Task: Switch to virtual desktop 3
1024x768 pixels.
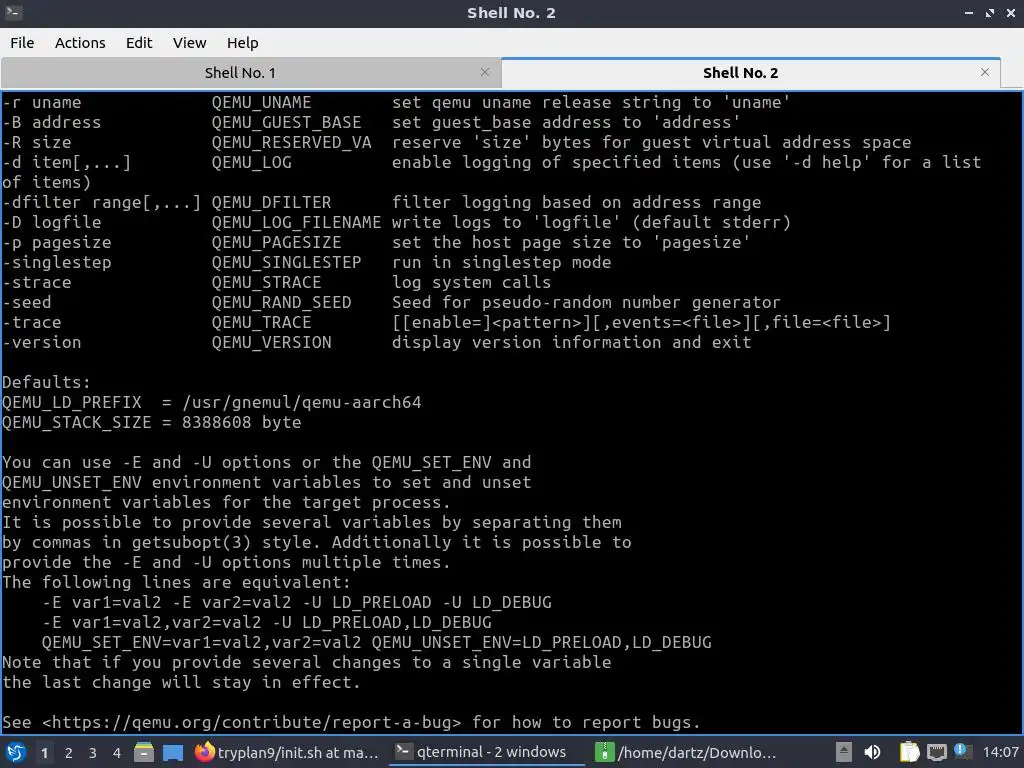Action: 93,753
